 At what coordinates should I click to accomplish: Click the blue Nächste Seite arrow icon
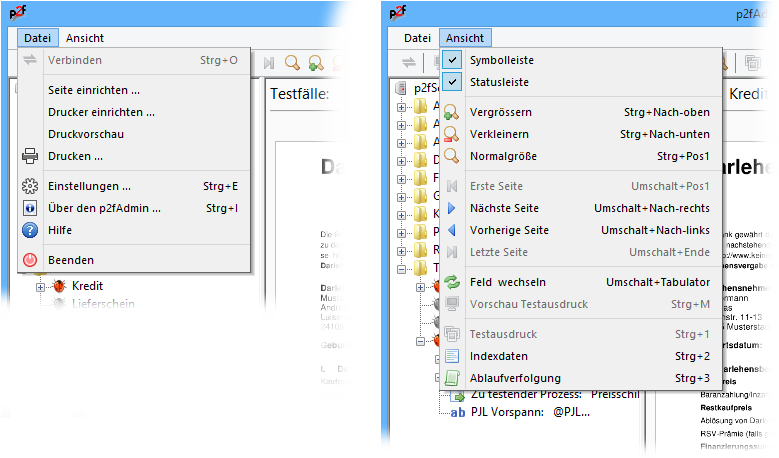pos(452,208)
